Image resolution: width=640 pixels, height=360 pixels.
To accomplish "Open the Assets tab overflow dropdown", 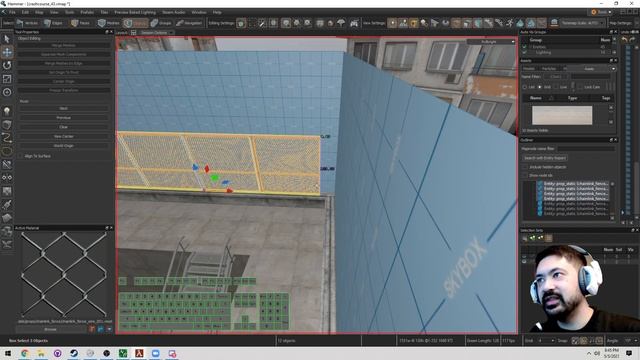I will pyautogui.click(x=613, y=69).
